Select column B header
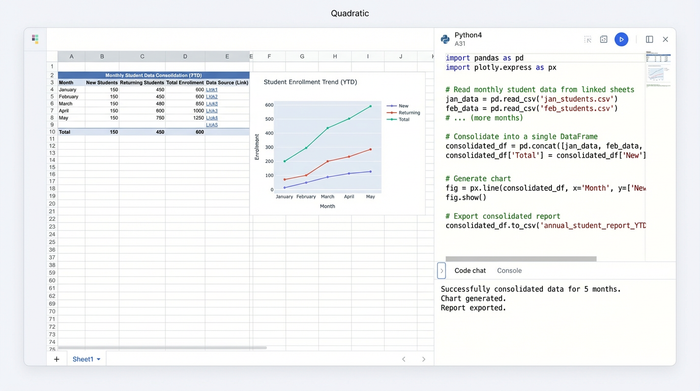Screen dimensions: 700x391 pyautogui.click(x=102, y=56)
